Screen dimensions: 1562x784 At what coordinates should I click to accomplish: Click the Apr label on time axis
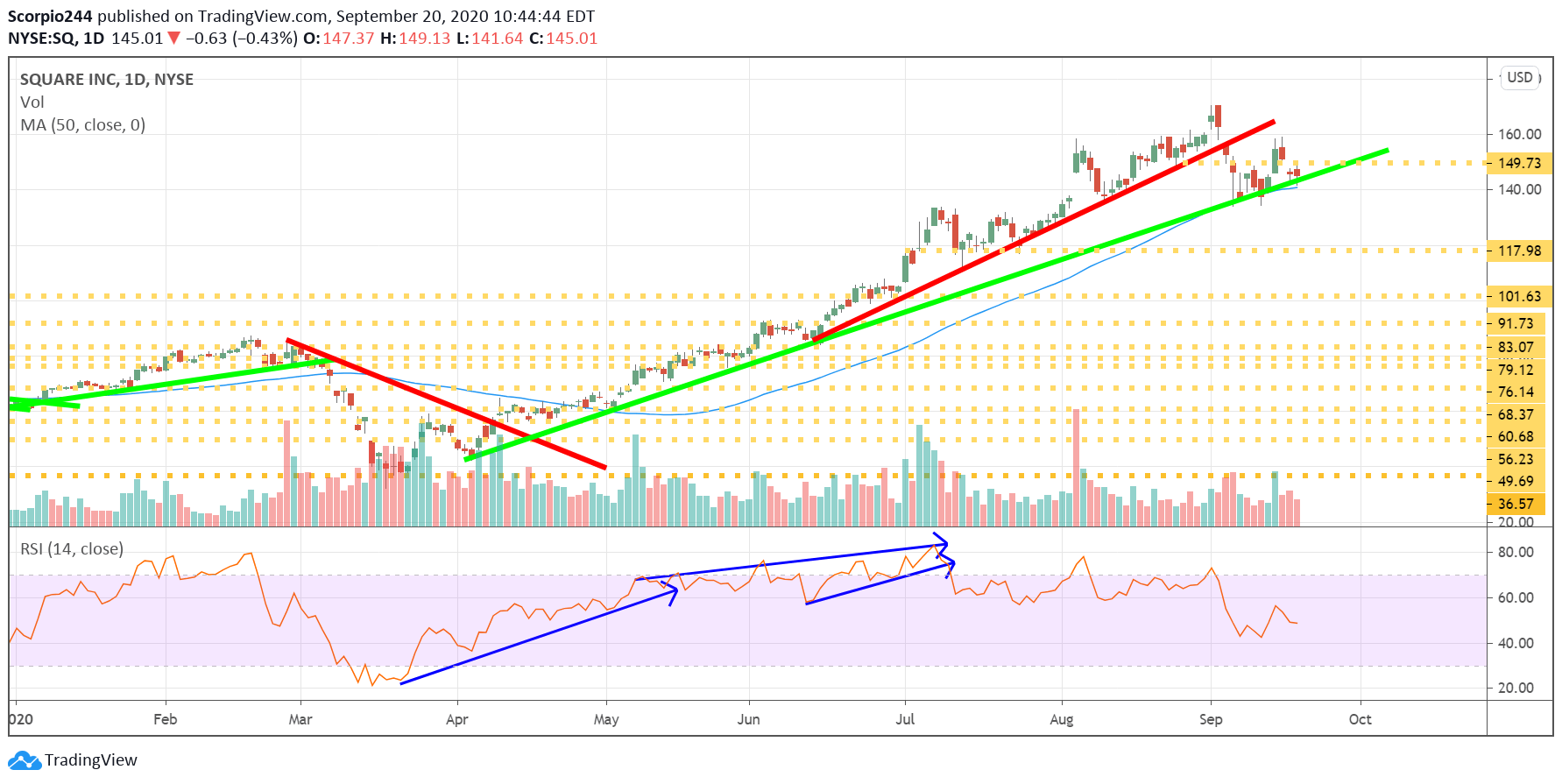coord(457,720)
